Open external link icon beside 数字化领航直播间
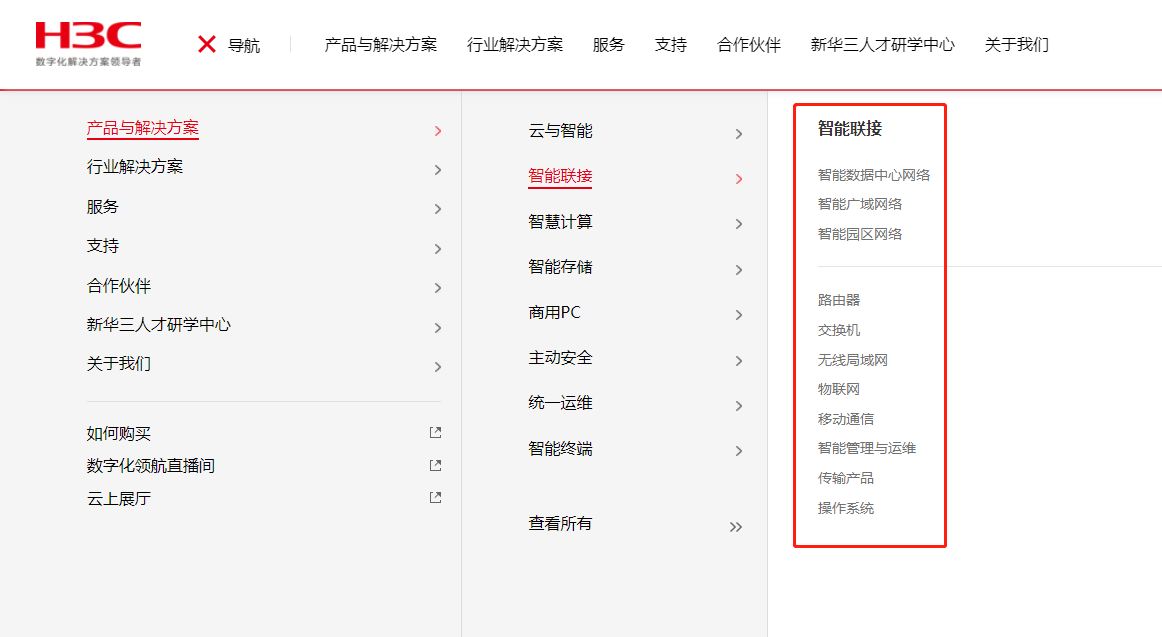This screenshot has width=1162, height=637. pyautogui.click(x=436, y=465)
